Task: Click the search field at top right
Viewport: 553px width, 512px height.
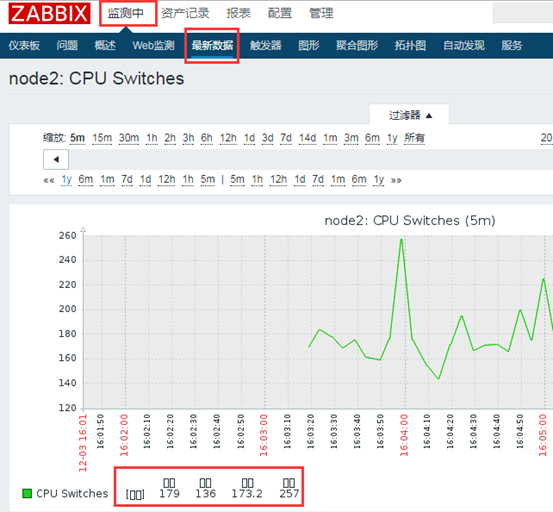Action: click(x=523, y=13)
